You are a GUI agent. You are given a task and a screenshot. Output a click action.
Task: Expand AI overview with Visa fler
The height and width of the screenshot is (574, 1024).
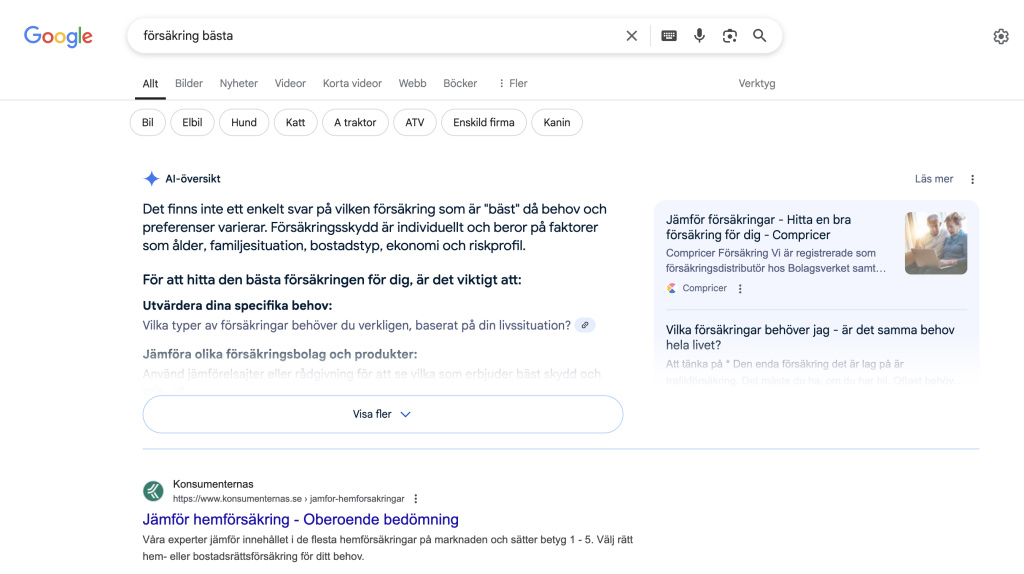point(383,414)
